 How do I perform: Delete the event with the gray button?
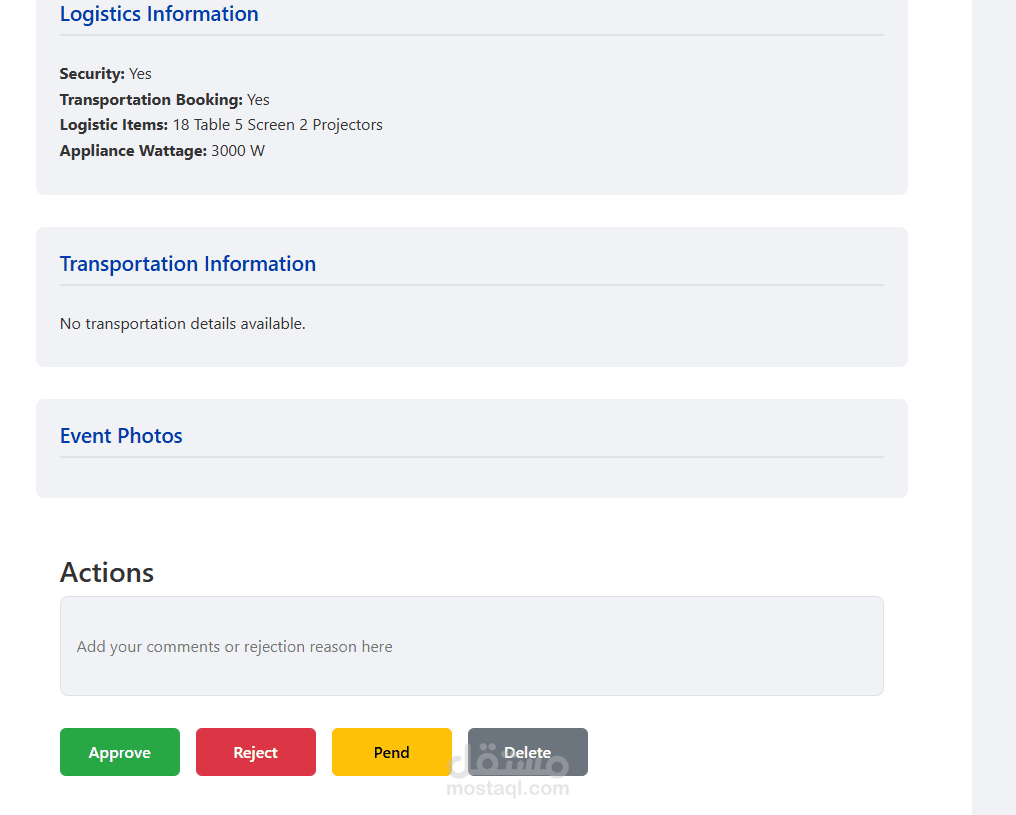(528, 752)
